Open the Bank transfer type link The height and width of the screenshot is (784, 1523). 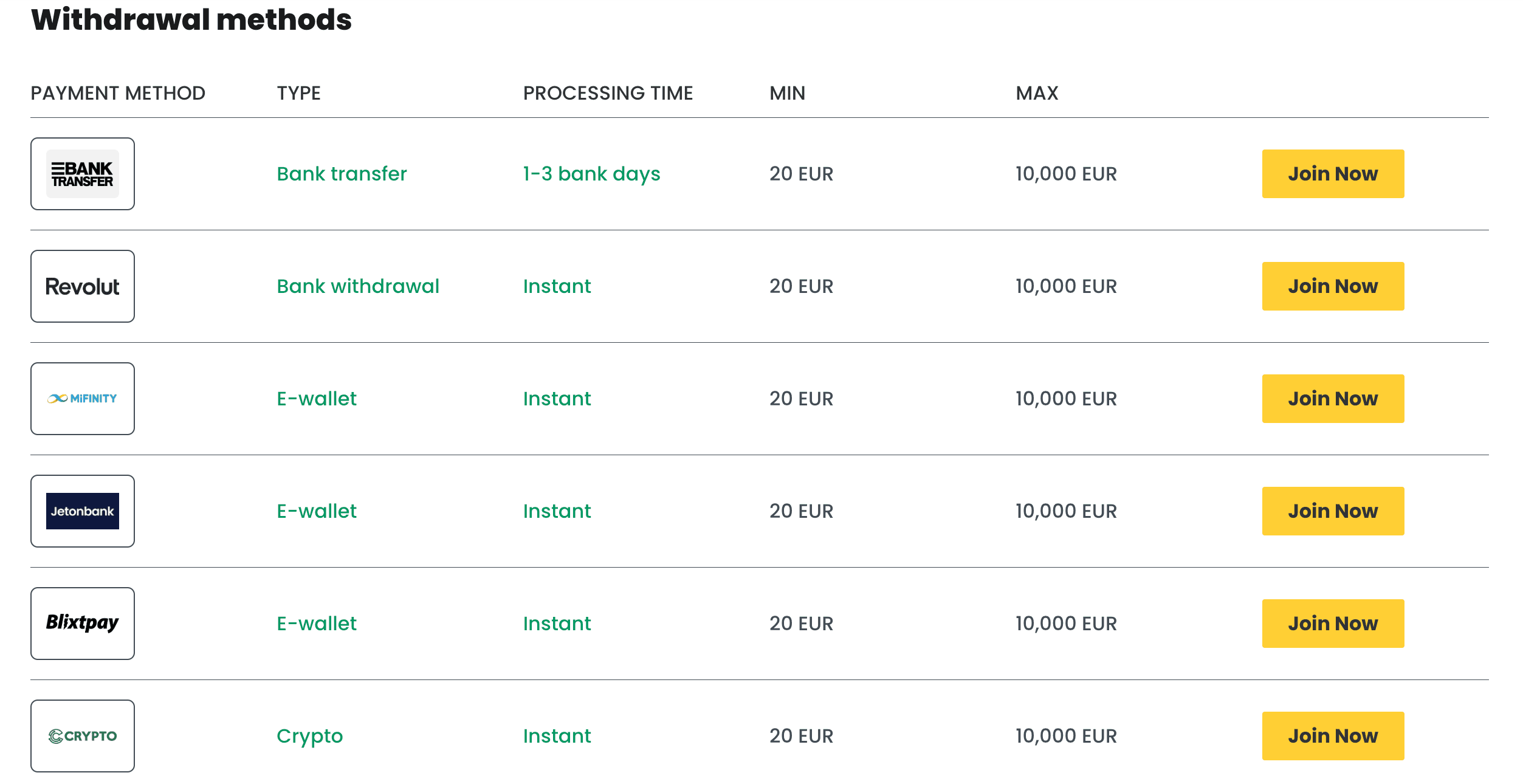[x=342, y=174]
